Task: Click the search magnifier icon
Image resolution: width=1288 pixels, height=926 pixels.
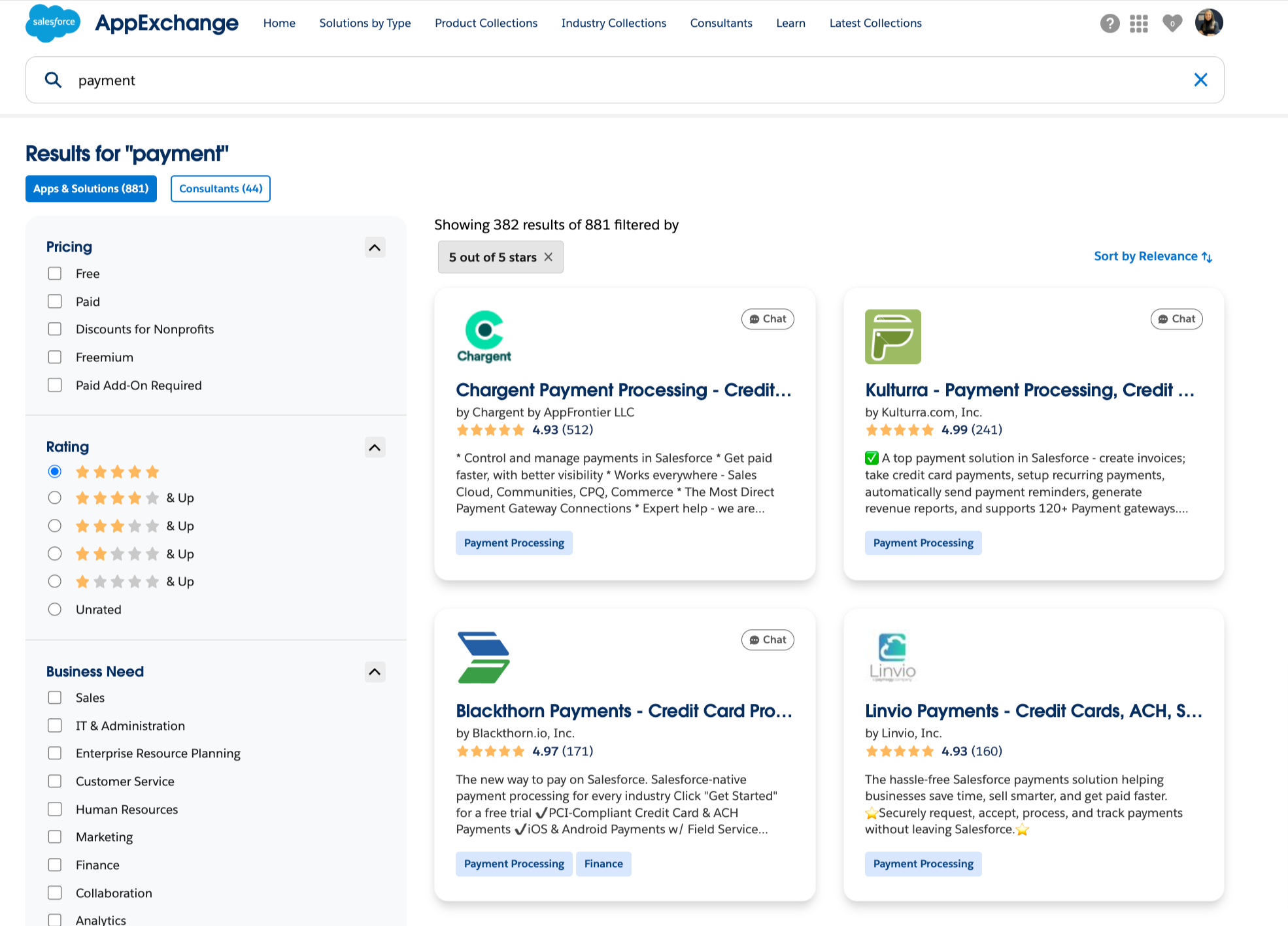Action: 53,80
